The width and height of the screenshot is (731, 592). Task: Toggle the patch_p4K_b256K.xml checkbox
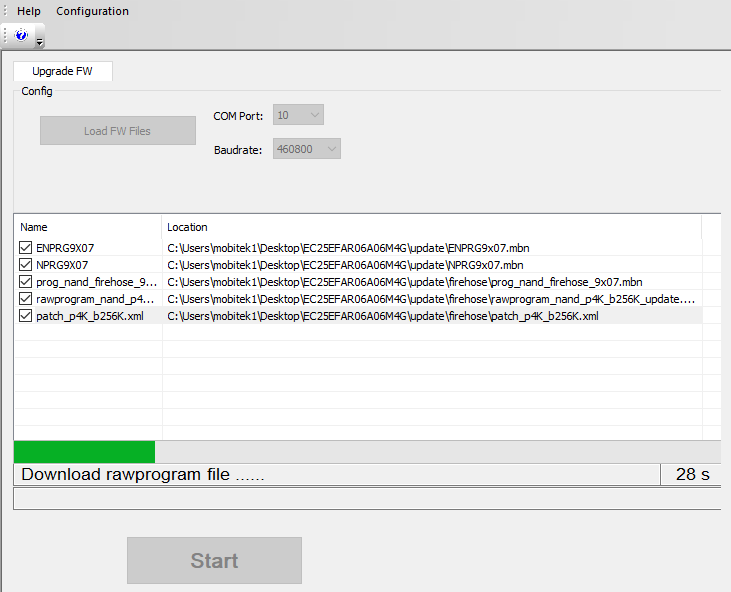pos(26,316)
